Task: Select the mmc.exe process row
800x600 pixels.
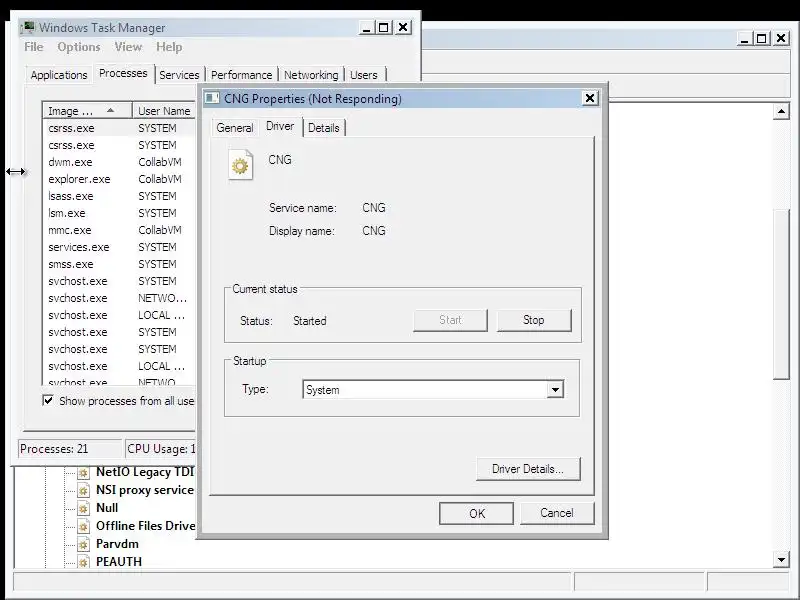Action: tap(119, 230)
